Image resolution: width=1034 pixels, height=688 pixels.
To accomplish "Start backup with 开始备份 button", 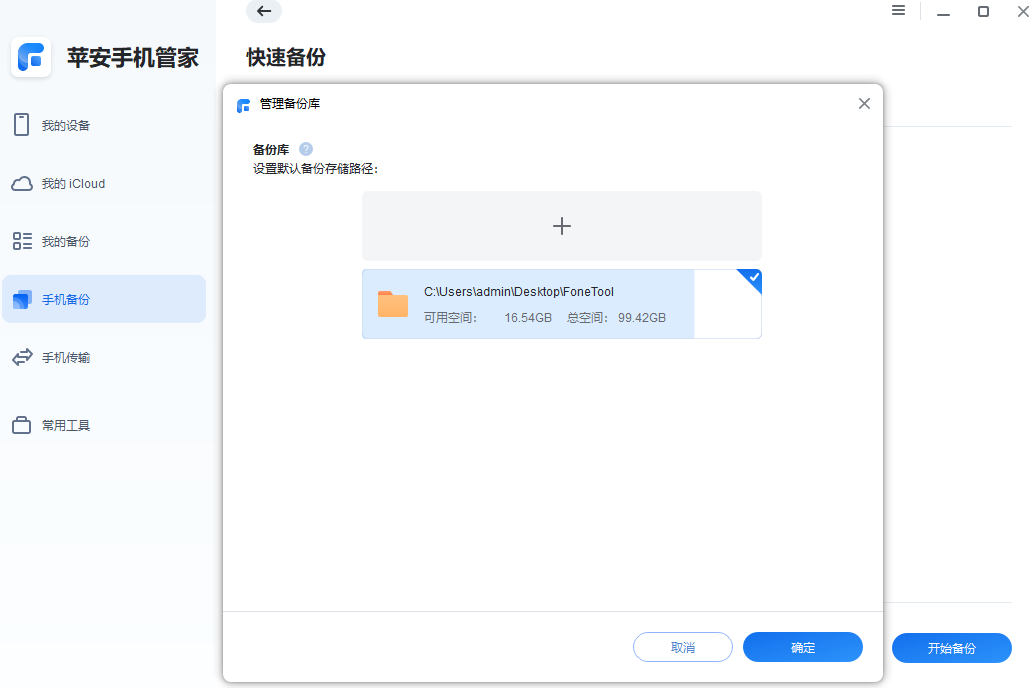I will 951,649.
